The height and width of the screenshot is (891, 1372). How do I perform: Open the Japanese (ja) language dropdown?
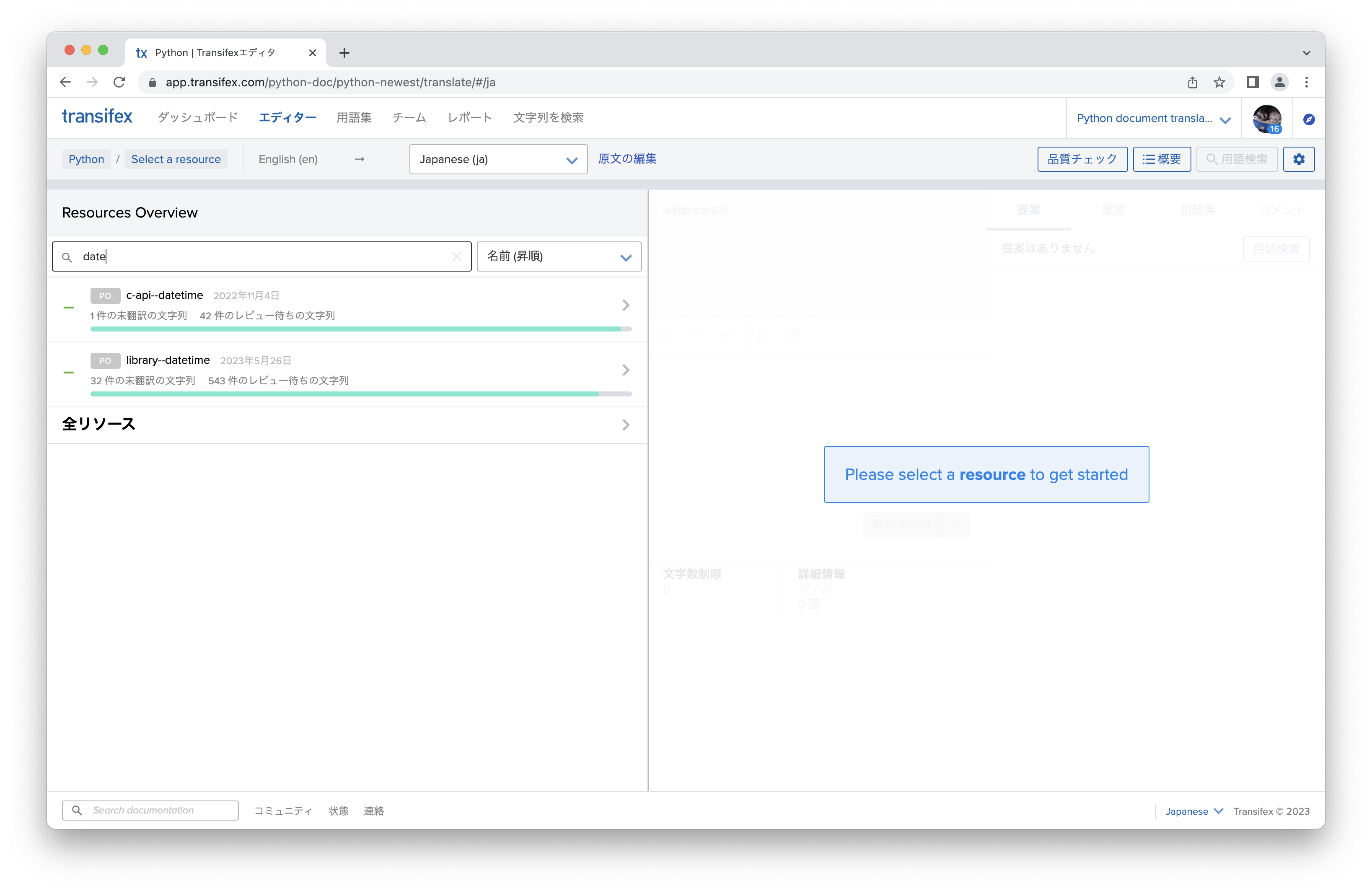tap(498, 159)
